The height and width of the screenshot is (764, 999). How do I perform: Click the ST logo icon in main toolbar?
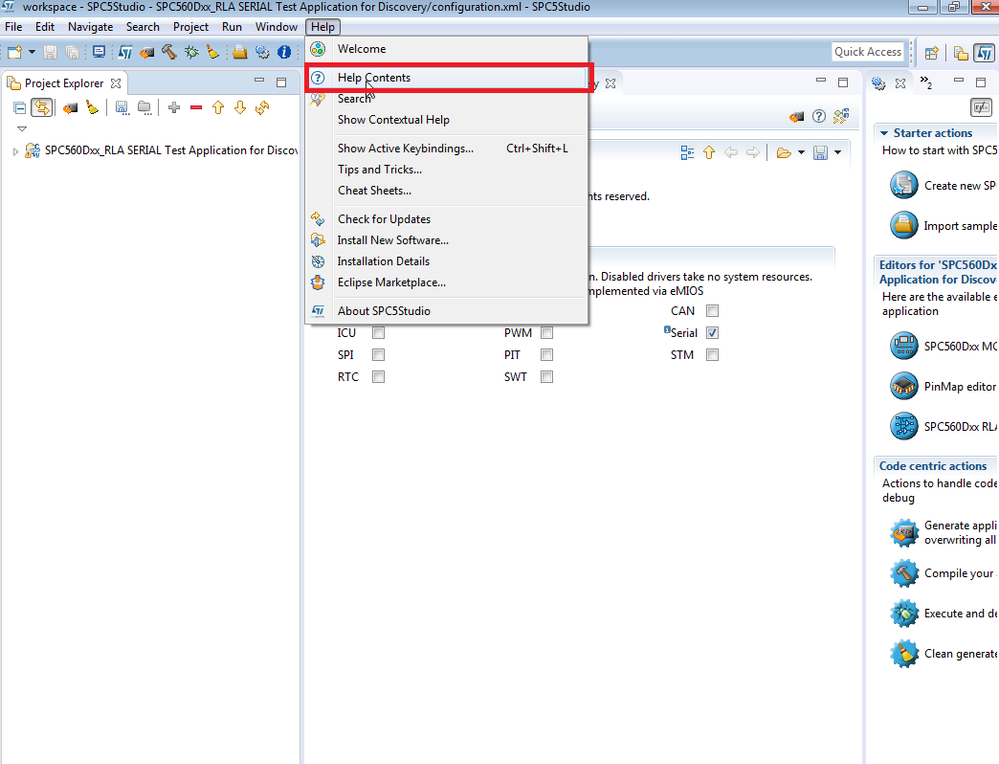tap(126, 52)
